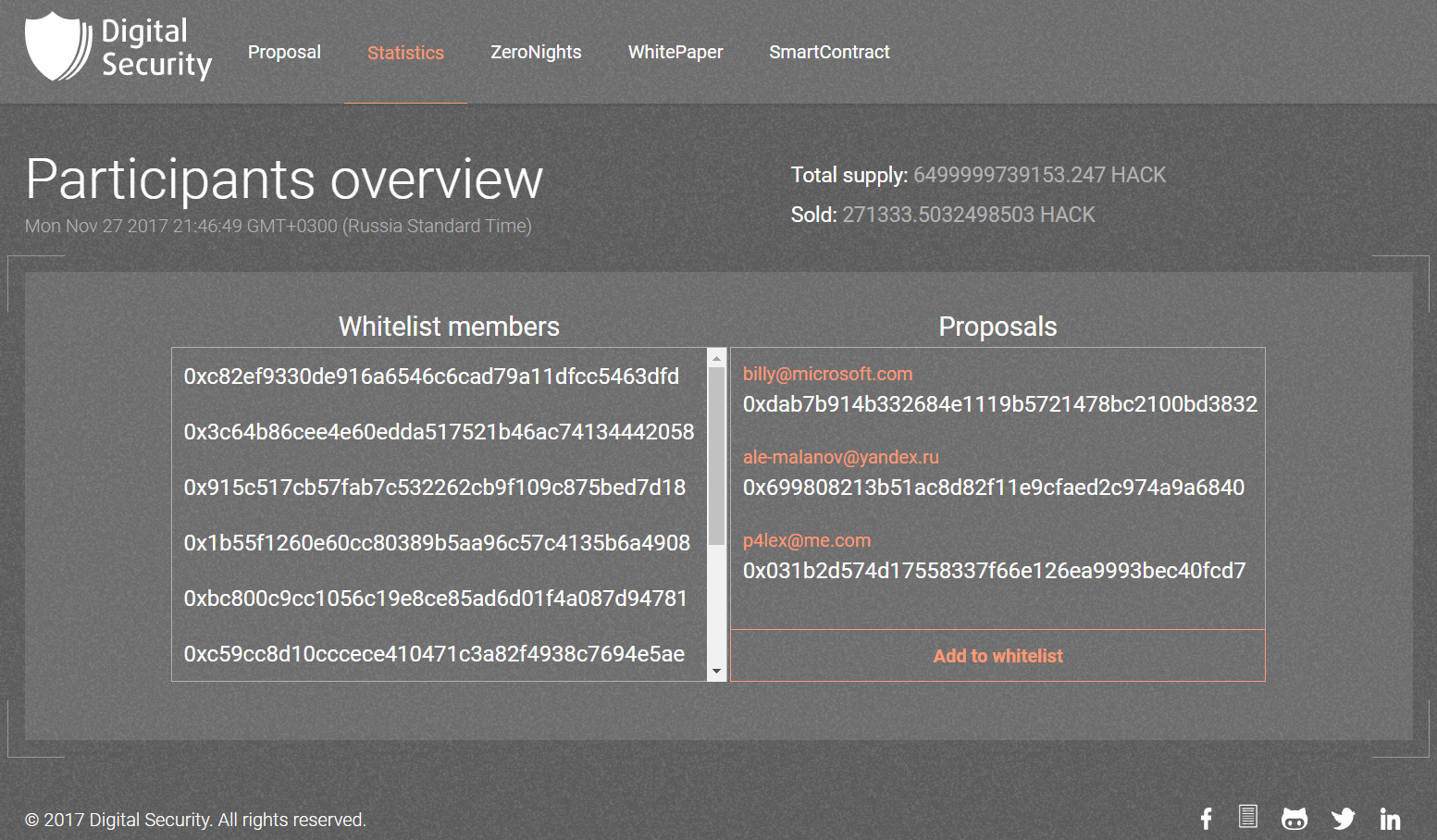Click the 2017 Digital Security copyright text
This screenshot has width=1437, height=840.
[195, 820]
